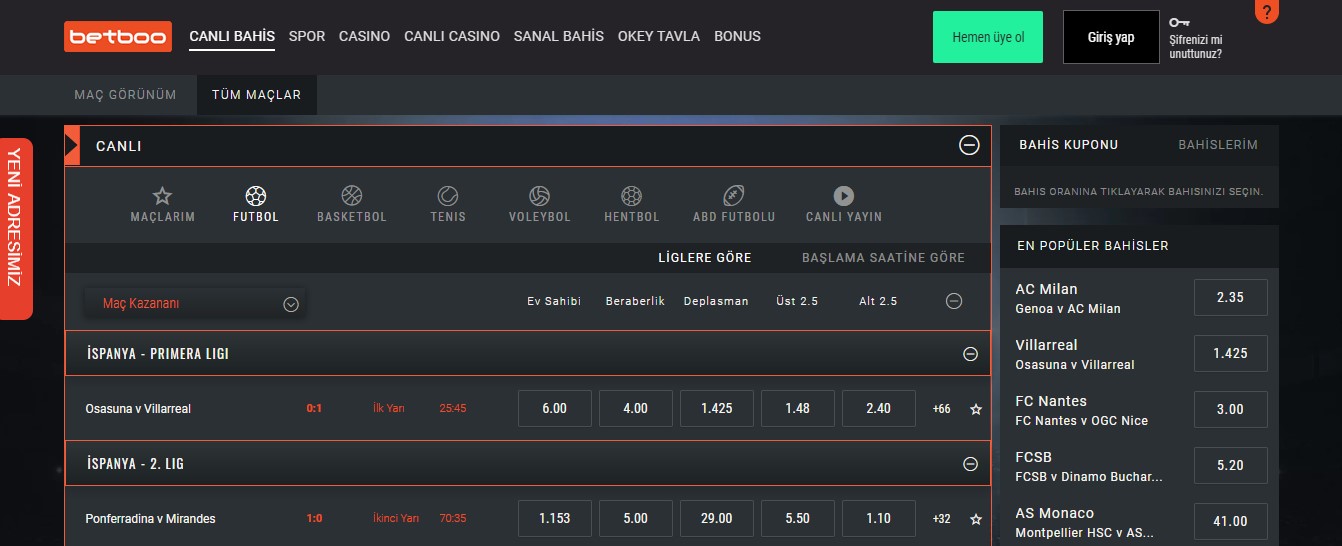Select the Hentbol sport icon
This screenshot has width=1342, height=546.
tap(631, 195)
